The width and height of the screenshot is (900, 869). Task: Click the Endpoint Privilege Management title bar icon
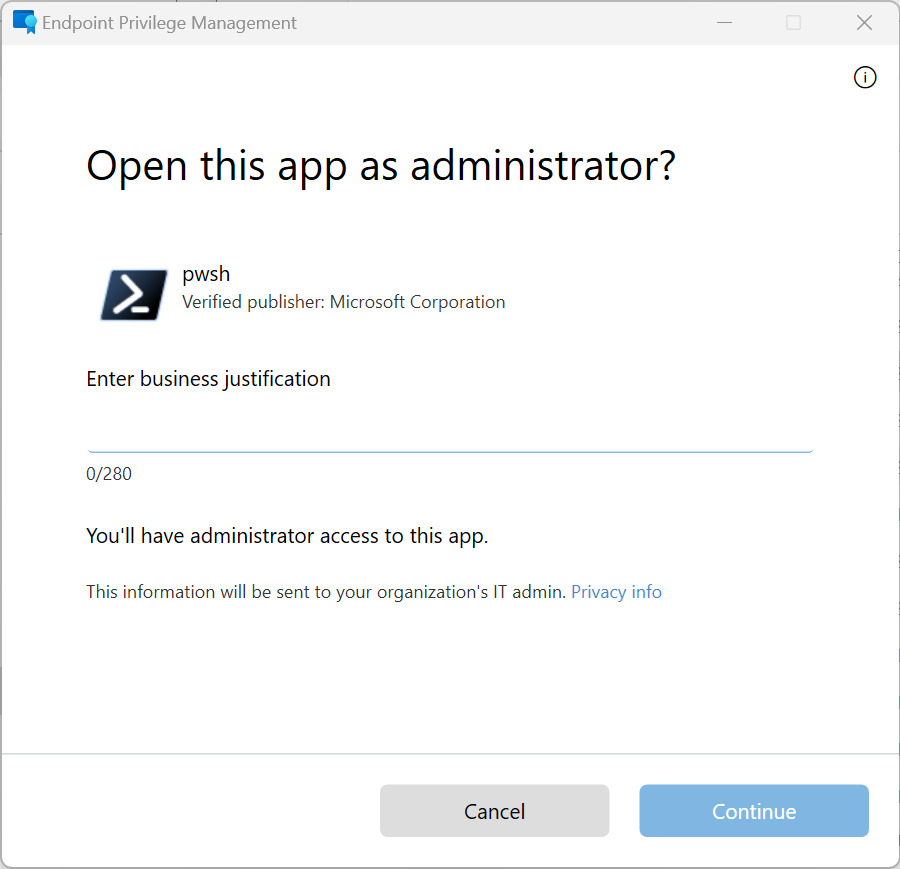(22, 22)
